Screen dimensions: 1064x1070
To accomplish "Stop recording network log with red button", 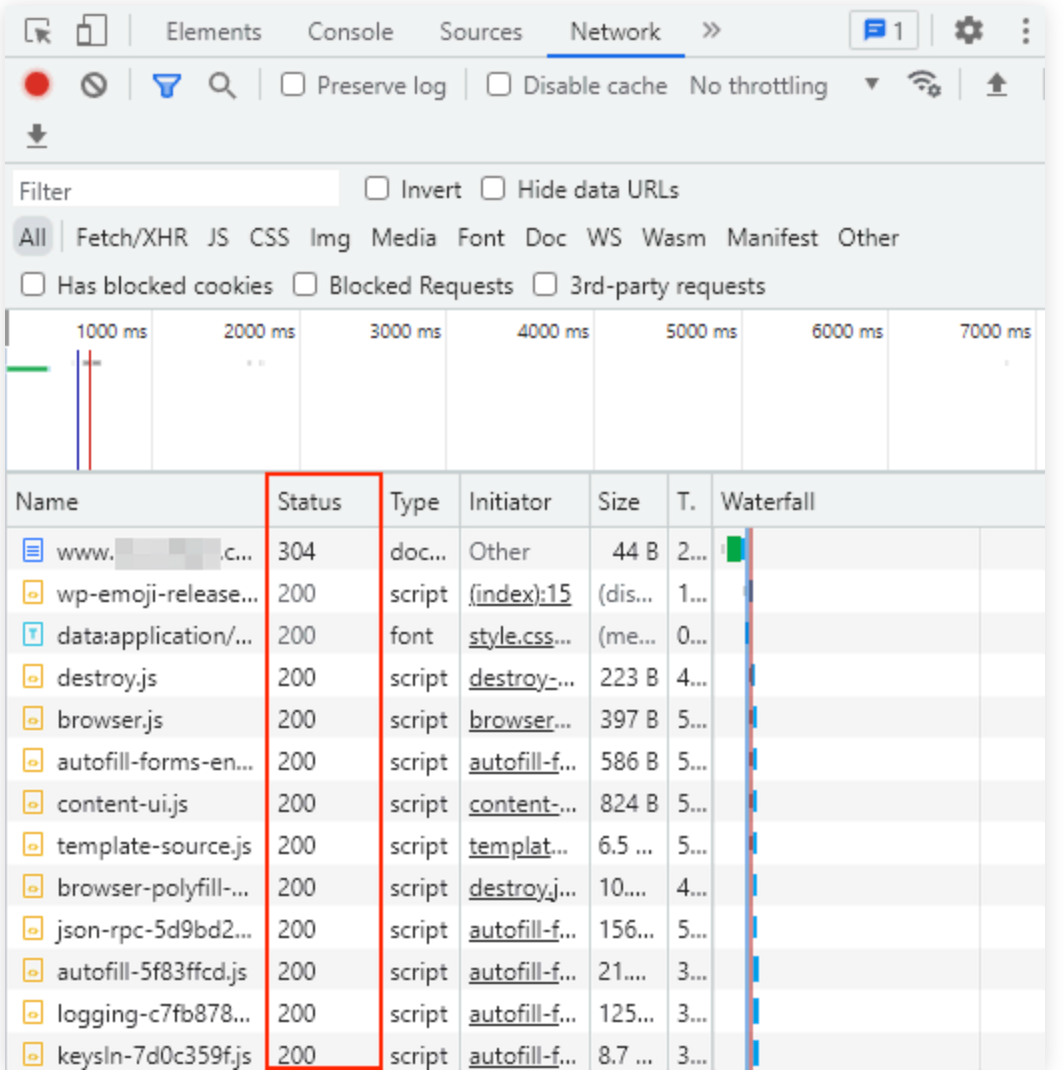I will click(x=37, y=86).
